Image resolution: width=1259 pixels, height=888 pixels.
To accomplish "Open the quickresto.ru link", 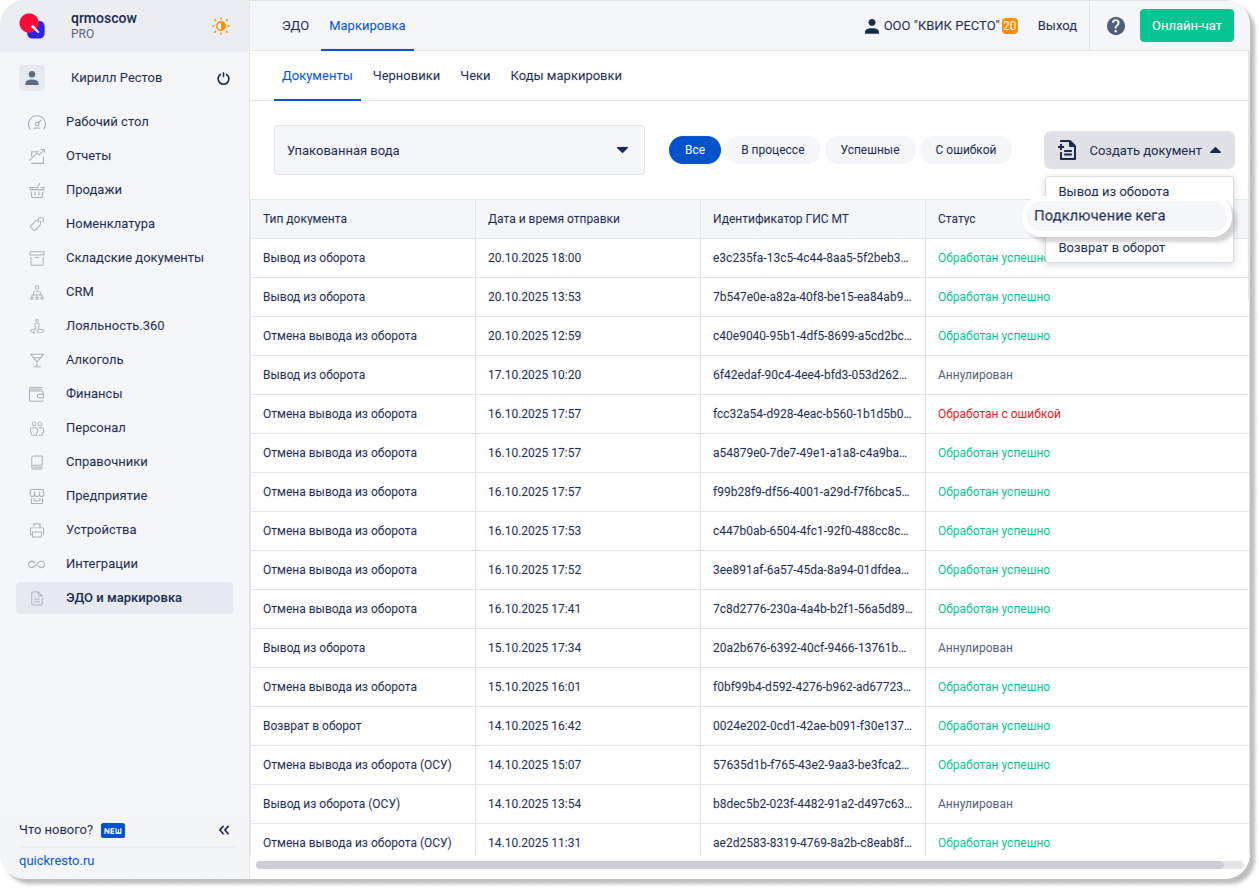I will coord(57,861).
